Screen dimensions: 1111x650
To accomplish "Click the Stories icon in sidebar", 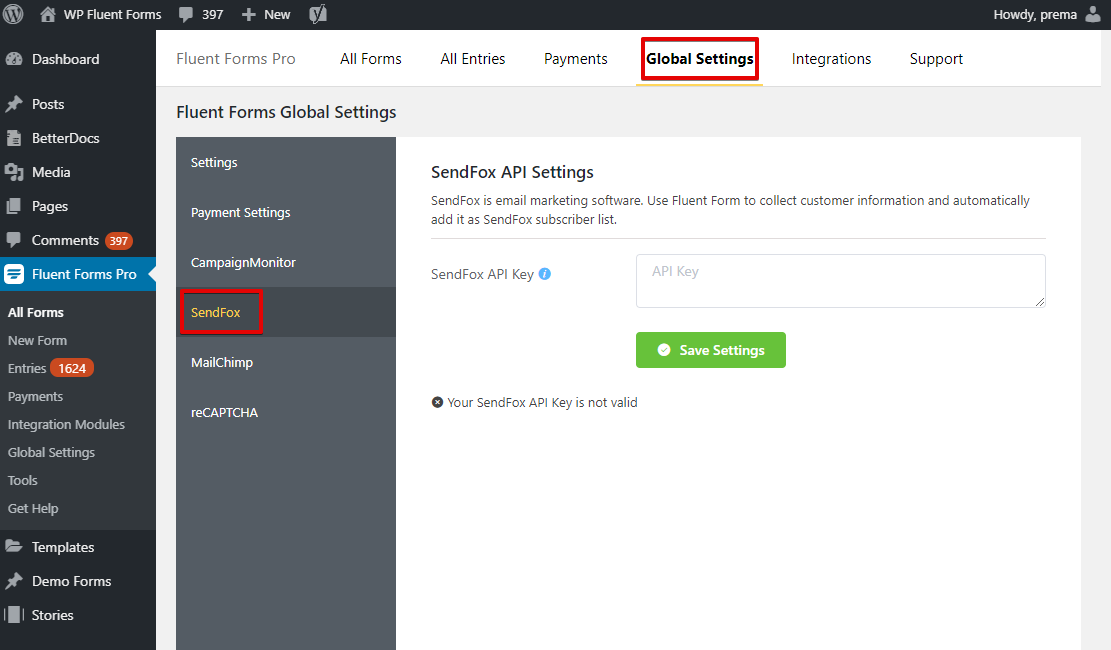I will 14,615.
